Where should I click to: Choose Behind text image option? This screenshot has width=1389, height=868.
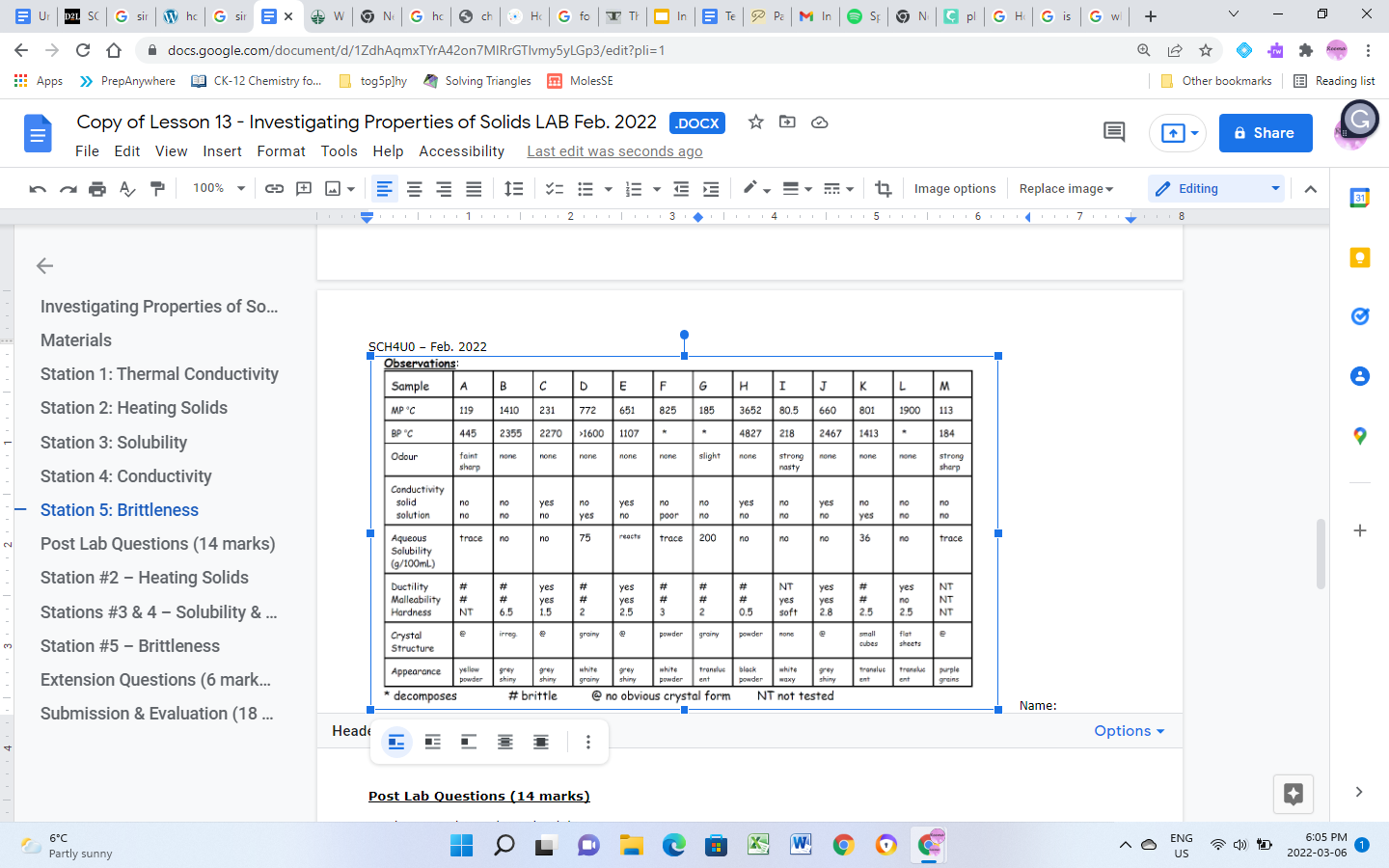point(505,742)
